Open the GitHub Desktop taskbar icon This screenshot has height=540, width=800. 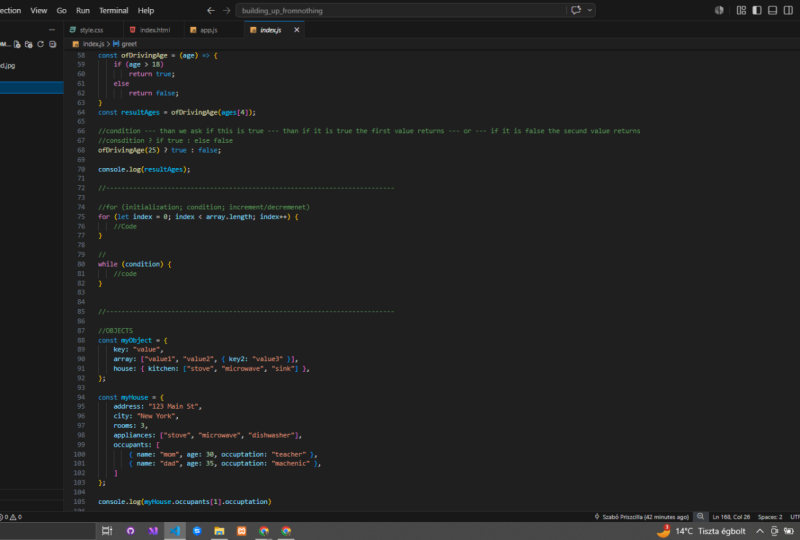coord(131,531)
